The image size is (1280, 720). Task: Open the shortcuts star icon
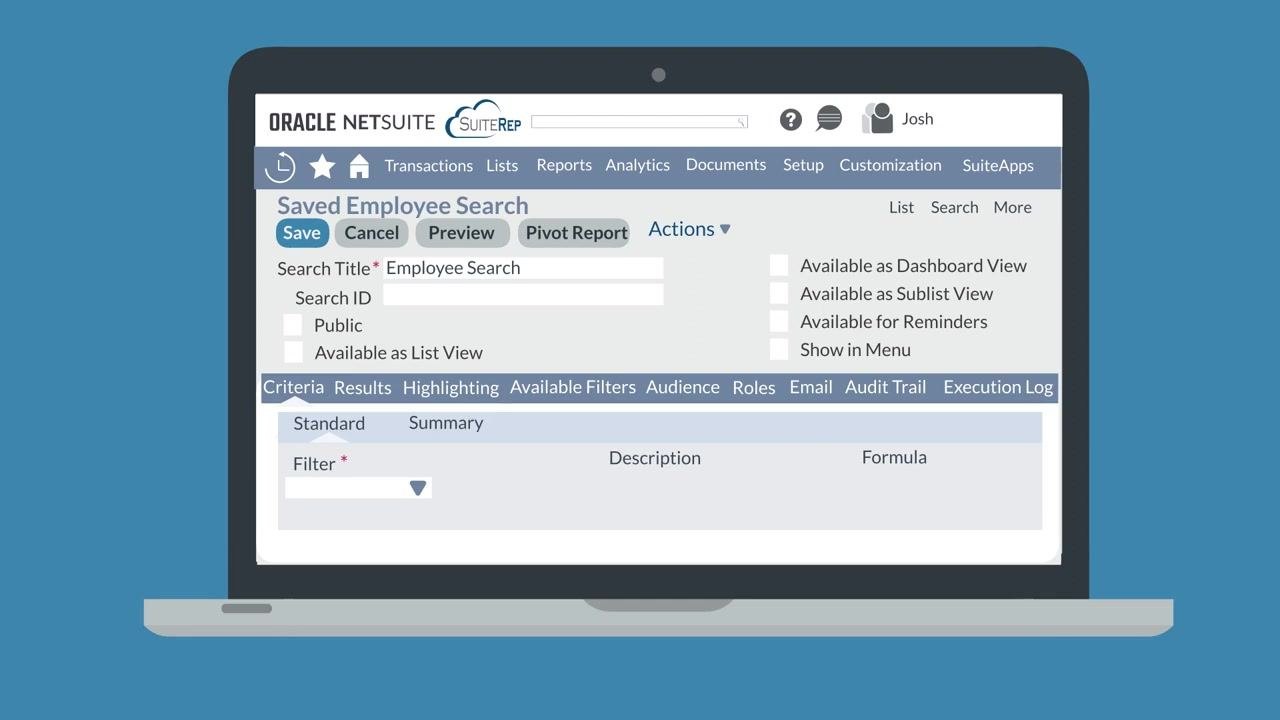(x=322, y=166)
